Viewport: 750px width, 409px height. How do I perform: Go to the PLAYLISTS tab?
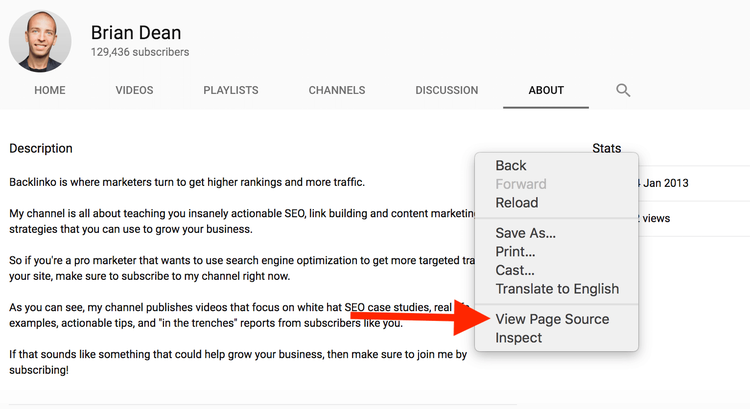[231, 90]
